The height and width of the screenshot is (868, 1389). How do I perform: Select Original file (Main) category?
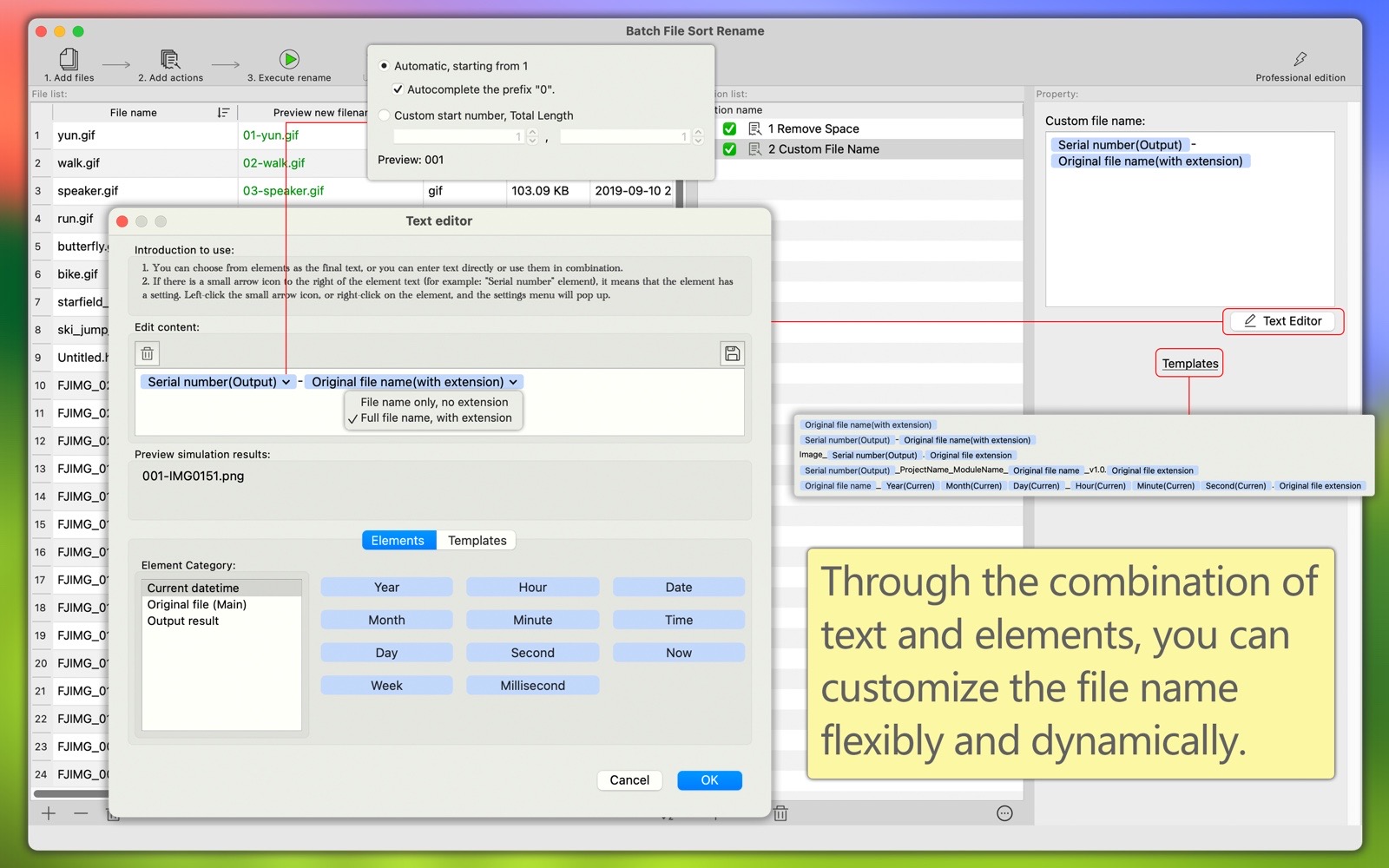197,604
